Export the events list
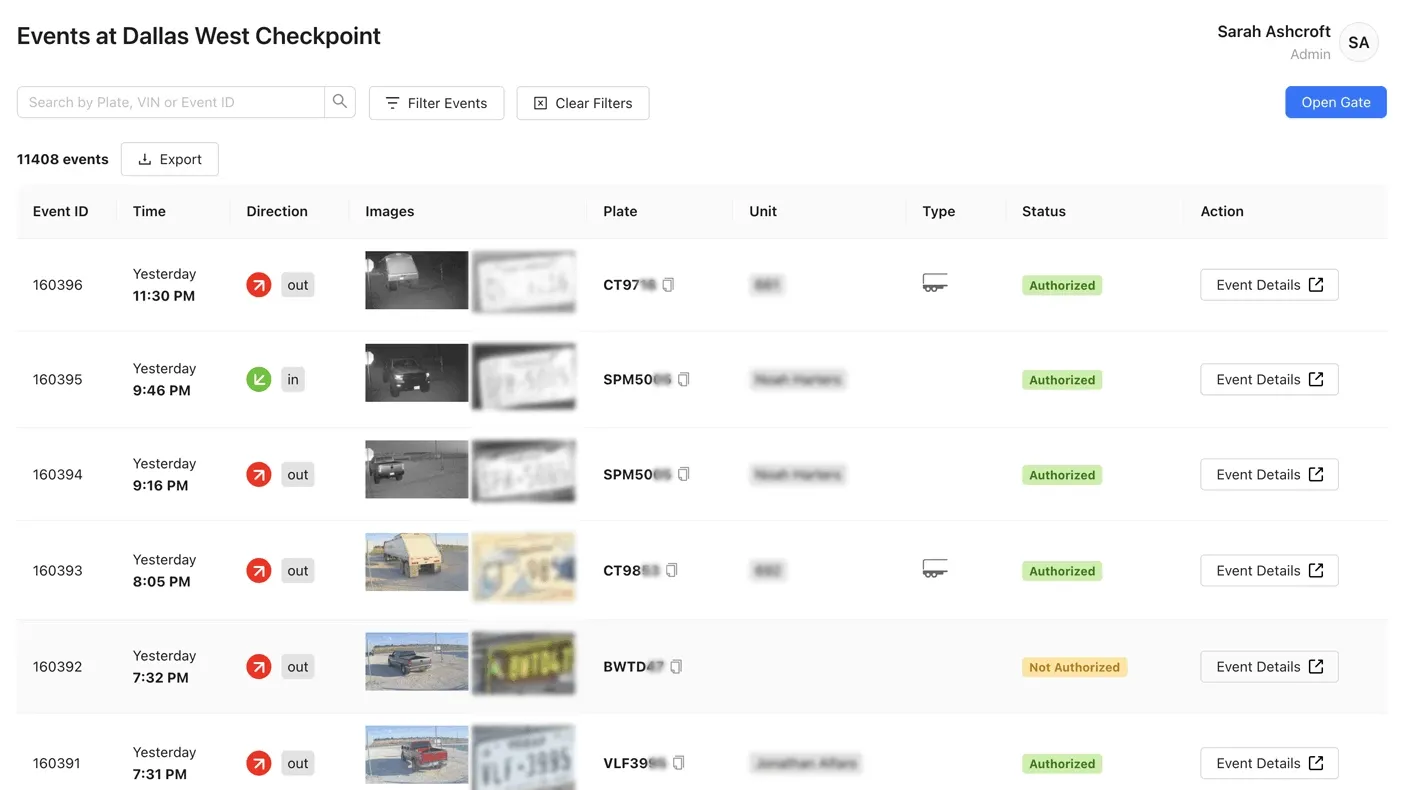The height and width of the screenshot is (790, 1405). point(170,159)
